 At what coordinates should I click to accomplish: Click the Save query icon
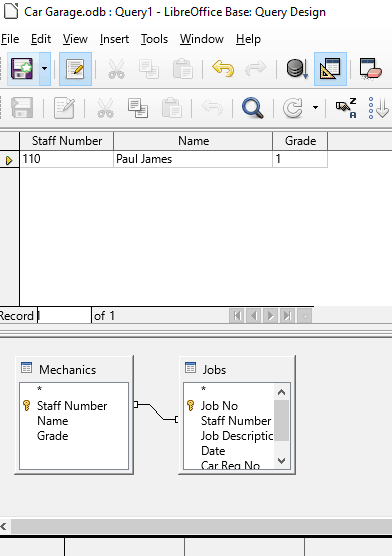click(22, 69)
